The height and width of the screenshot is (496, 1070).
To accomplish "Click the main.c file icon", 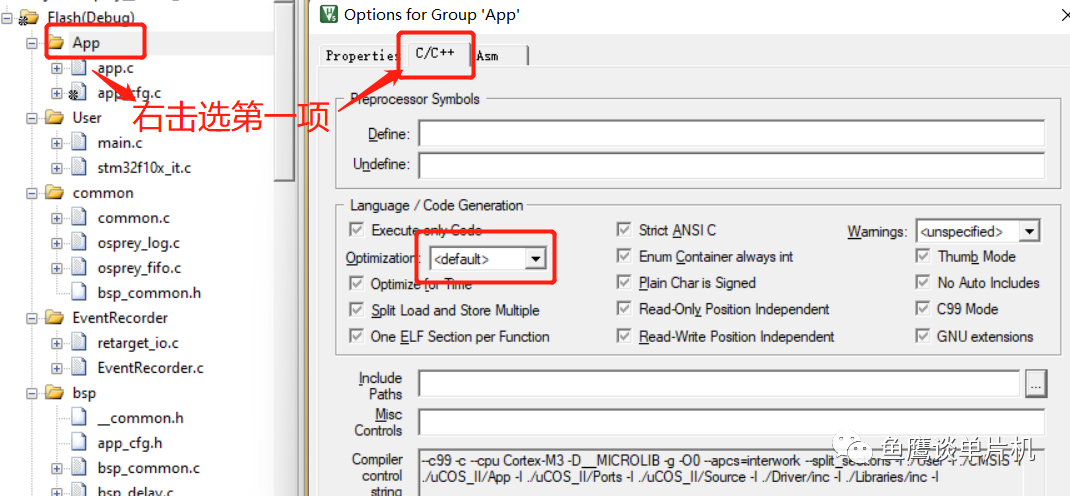I will [x=80, y=143].
